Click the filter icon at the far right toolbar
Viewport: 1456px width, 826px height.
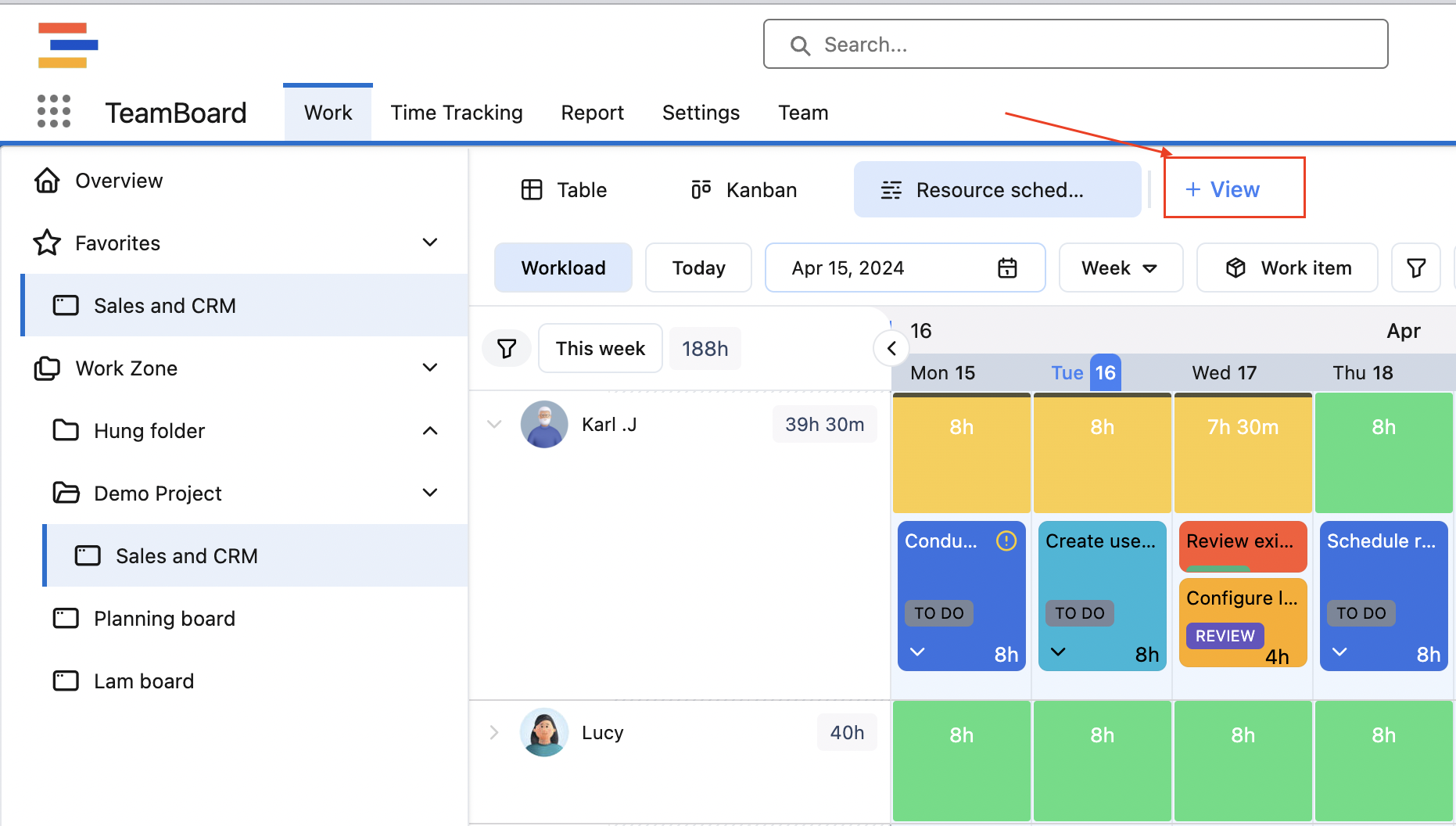(1416, 268)
